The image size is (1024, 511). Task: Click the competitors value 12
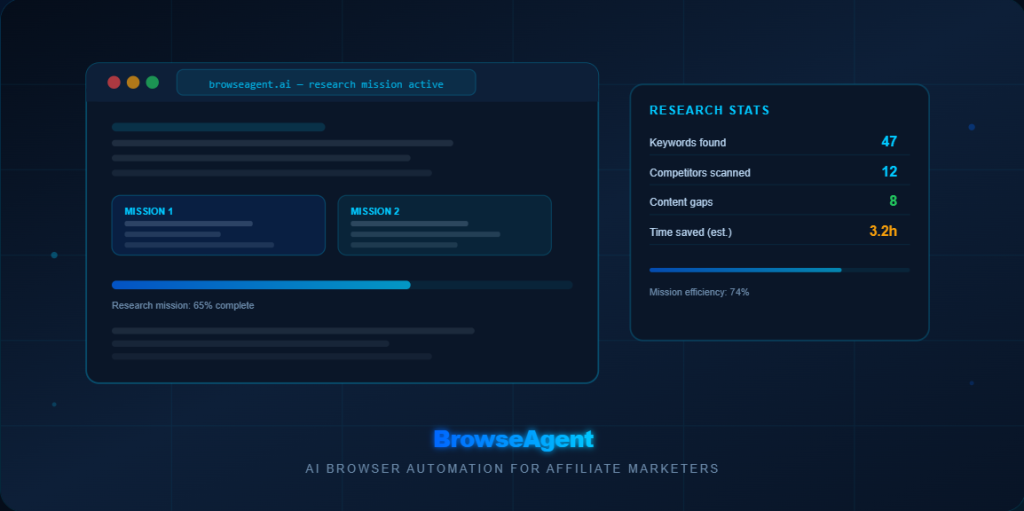pos(889,172)
